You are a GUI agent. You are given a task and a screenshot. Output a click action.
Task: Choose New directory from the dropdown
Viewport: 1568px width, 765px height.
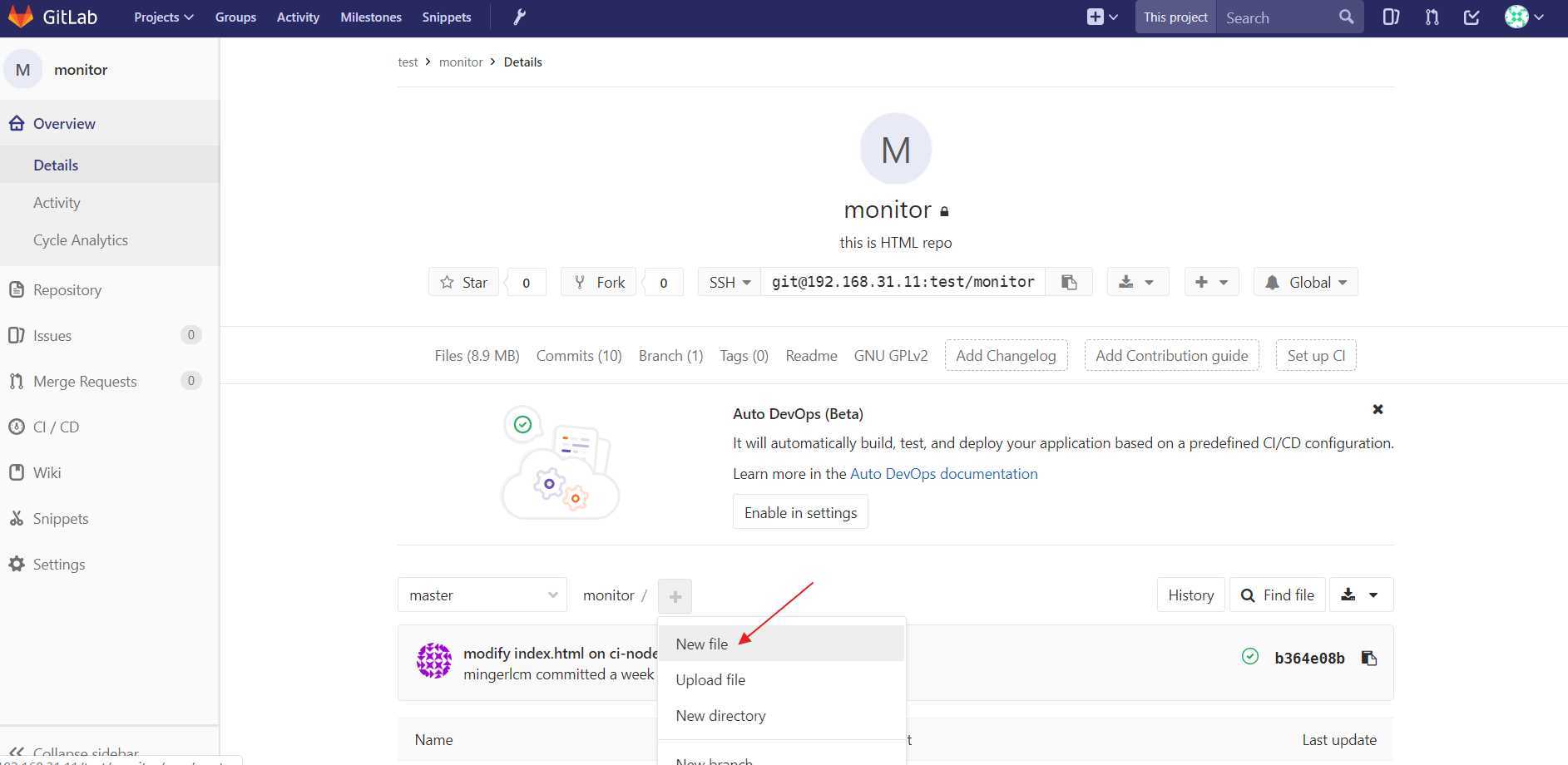pos(781,716)
